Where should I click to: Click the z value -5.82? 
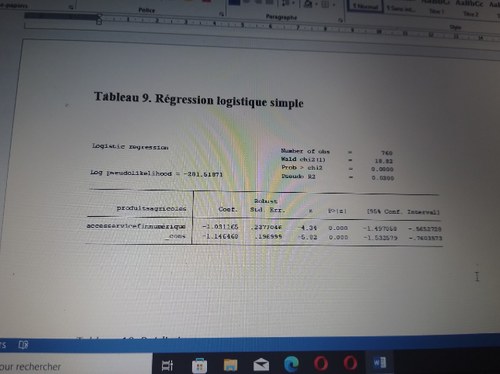307,237
